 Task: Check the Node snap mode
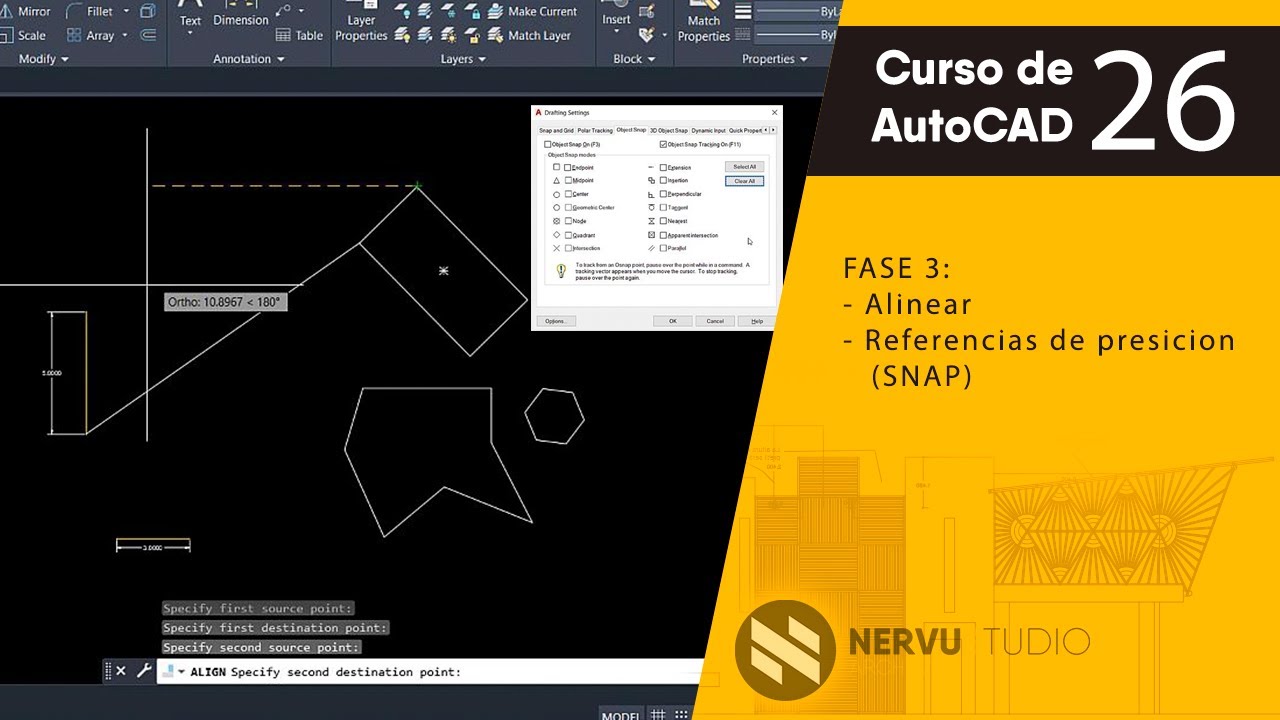pos(568,221)
